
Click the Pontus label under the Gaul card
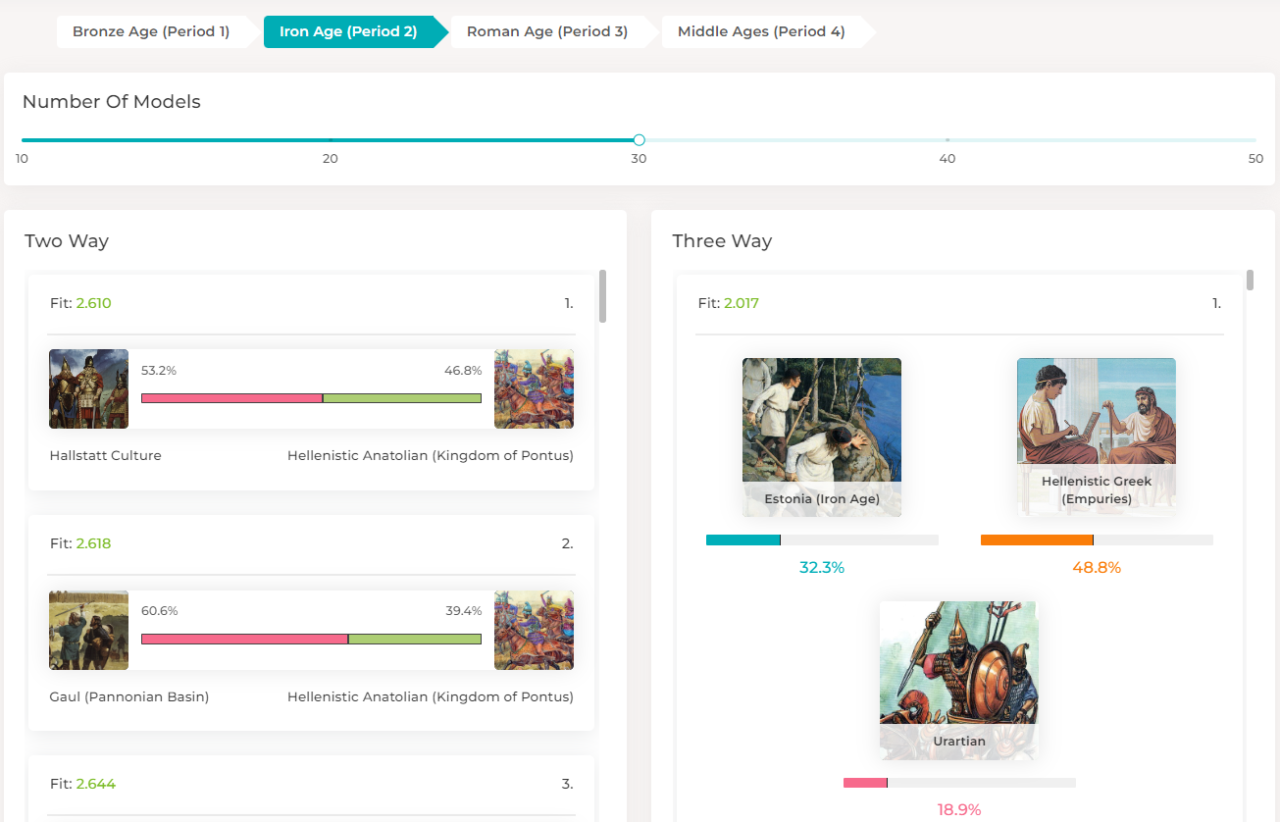(431, 697)
